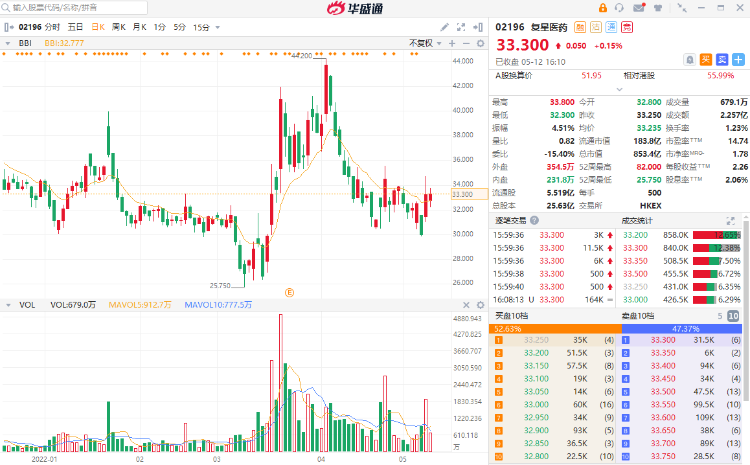Select the 5分 five-minute tab
Image resolution: width=750 pixels, height=465 pixels.
180,27
